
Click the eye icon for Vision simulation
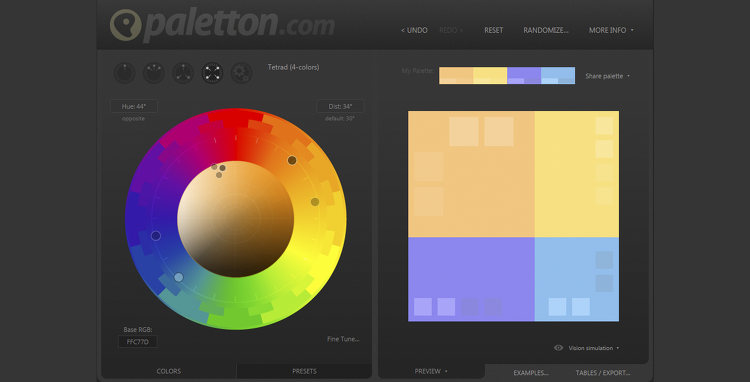pyautogui.click(x=558, y=348)
